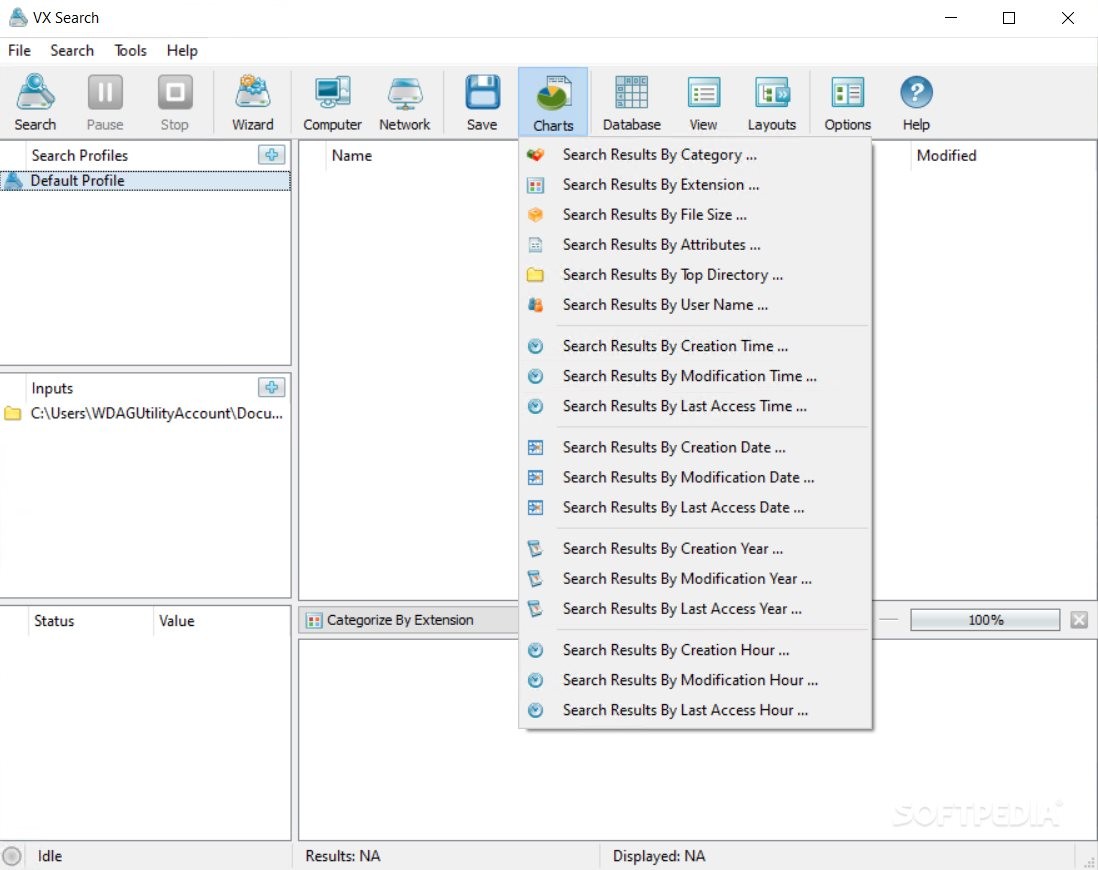Open the search Wizard
Image resolution: width=1098 pixels, height=870 pixels.
[253, 102]
